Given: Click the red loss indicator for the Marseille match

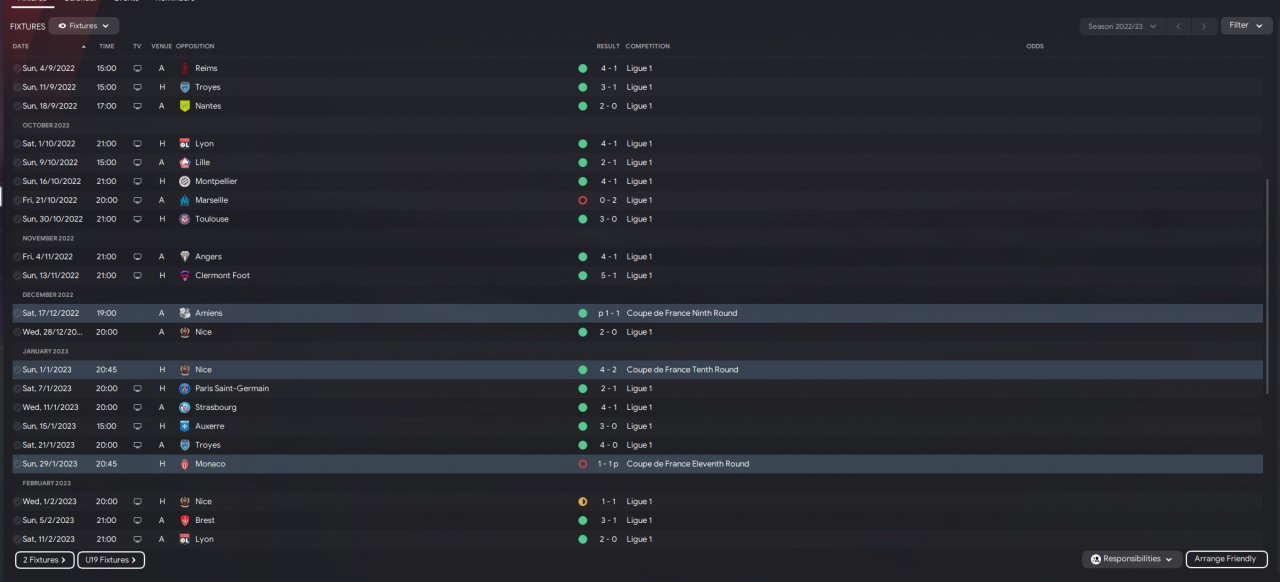Looking at the screenshot, I should coord(582,200).
